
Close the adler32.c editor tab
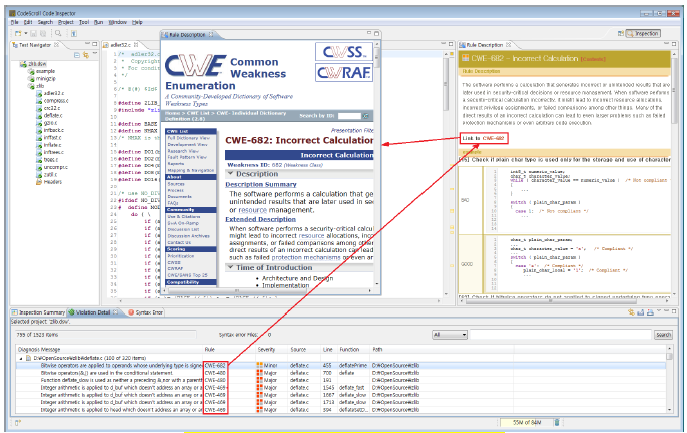[x=136, y=45]
